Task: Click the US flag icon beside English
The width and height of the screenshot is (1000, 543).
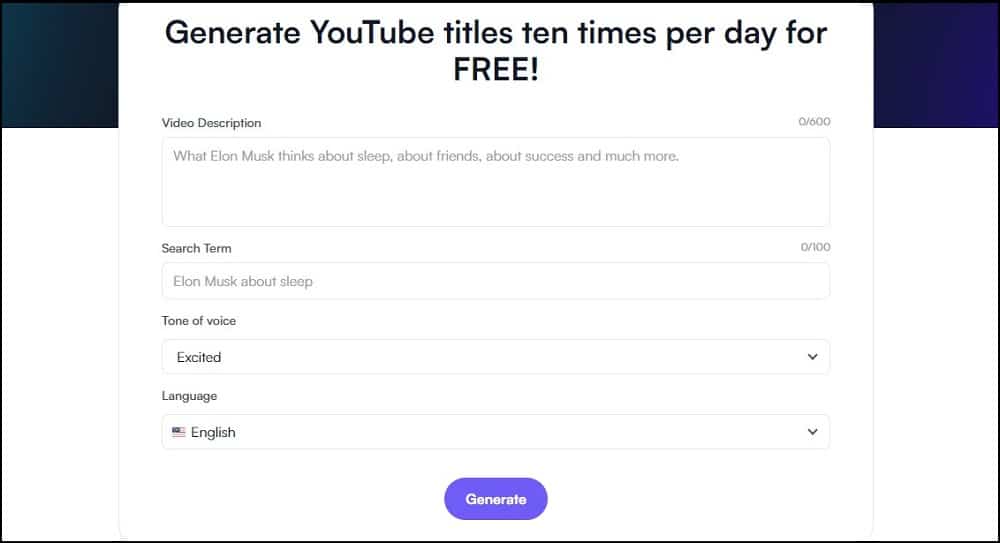Action: pos(179,432)
